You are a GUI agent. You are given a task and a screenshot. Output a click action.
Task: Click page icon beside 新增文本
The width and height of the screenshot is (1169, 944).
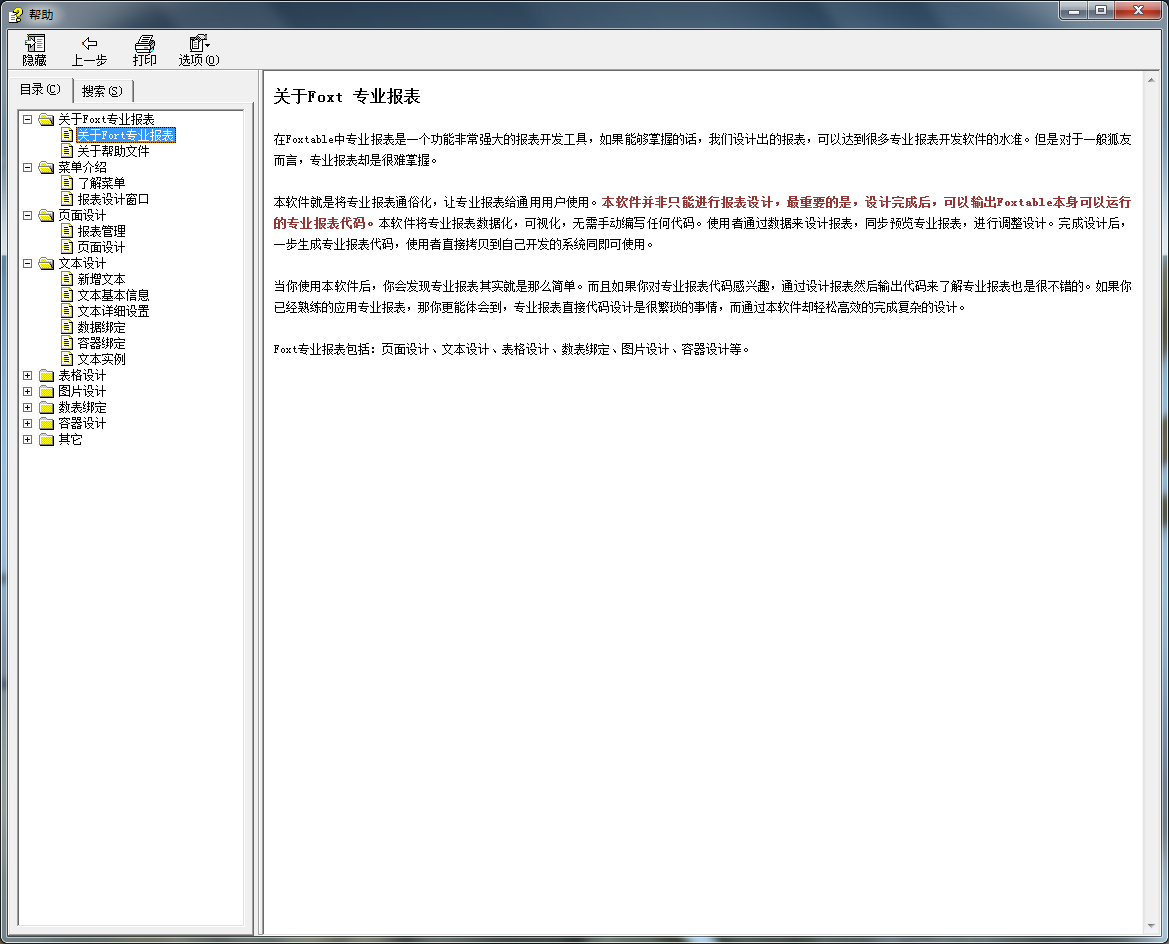tap(67, 279)
